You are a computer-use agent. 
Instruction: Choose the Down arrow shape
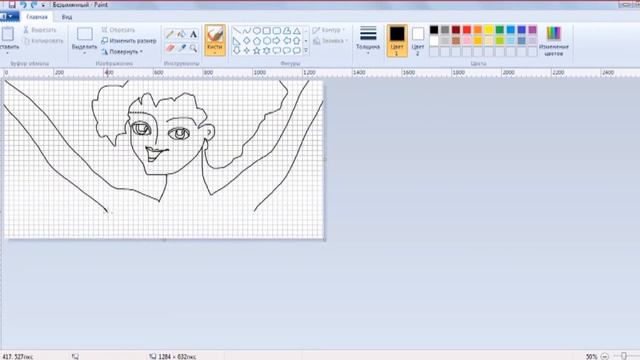237,51
